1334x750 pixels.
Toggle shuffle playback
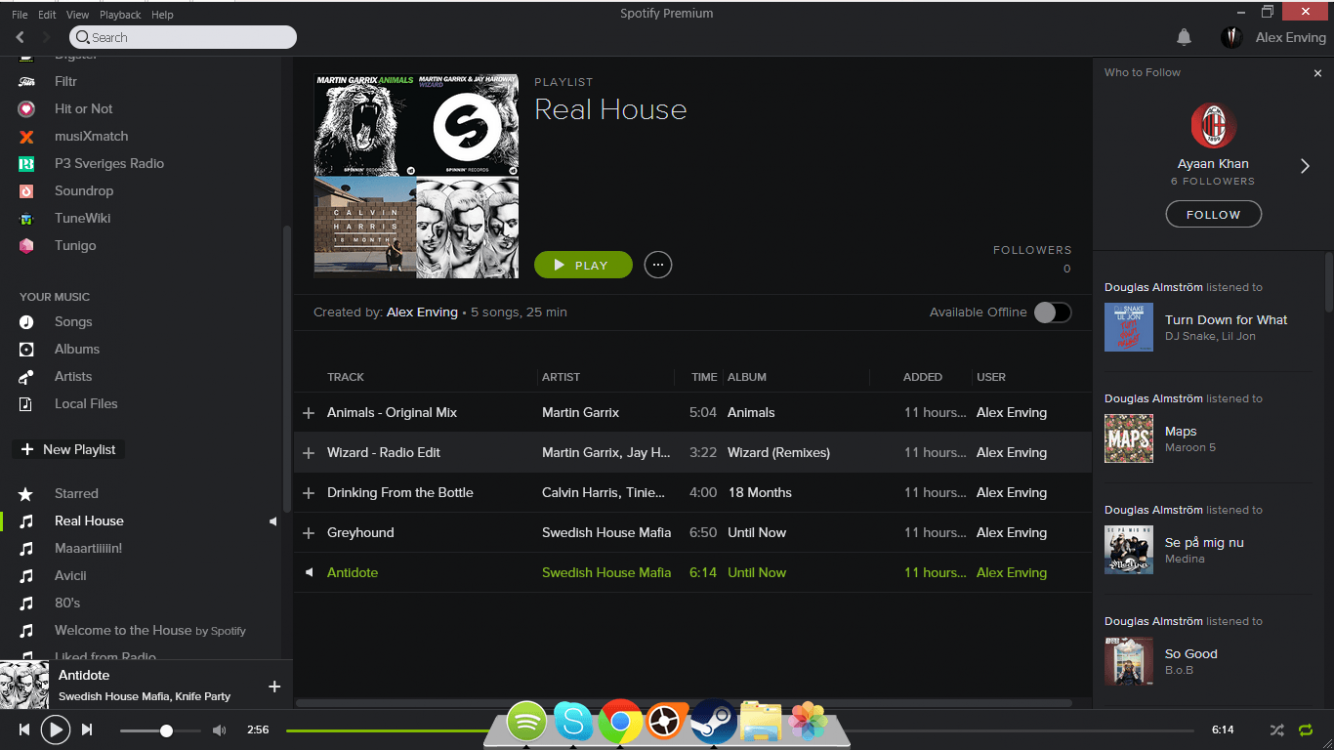click(1277, 730)
